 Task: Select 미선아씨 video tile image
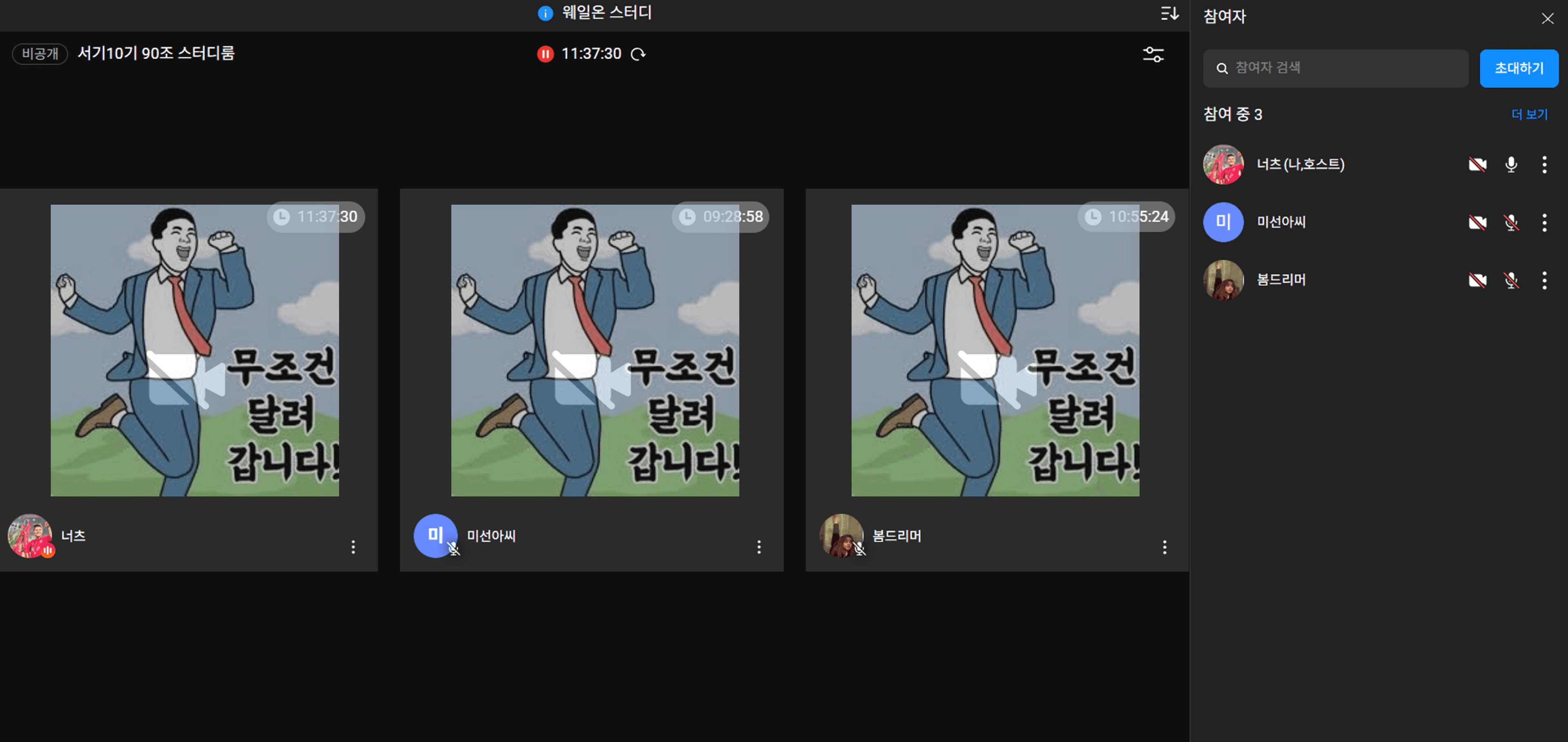click(x=595, y=350)
